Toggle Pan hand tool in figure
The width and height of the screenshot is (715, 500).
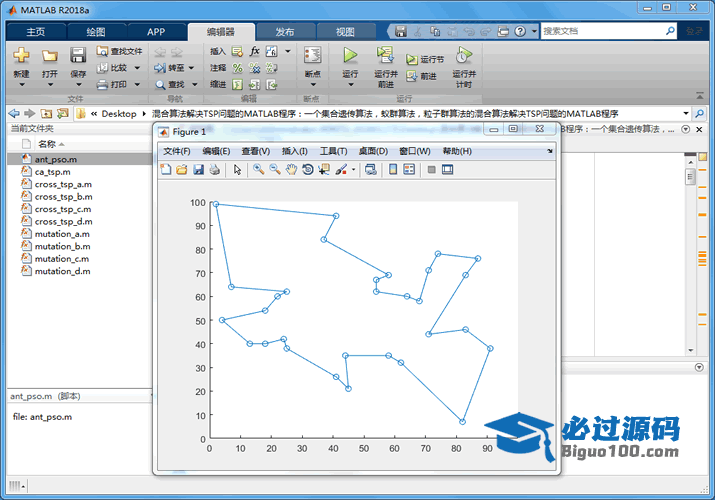pos(291,170)
